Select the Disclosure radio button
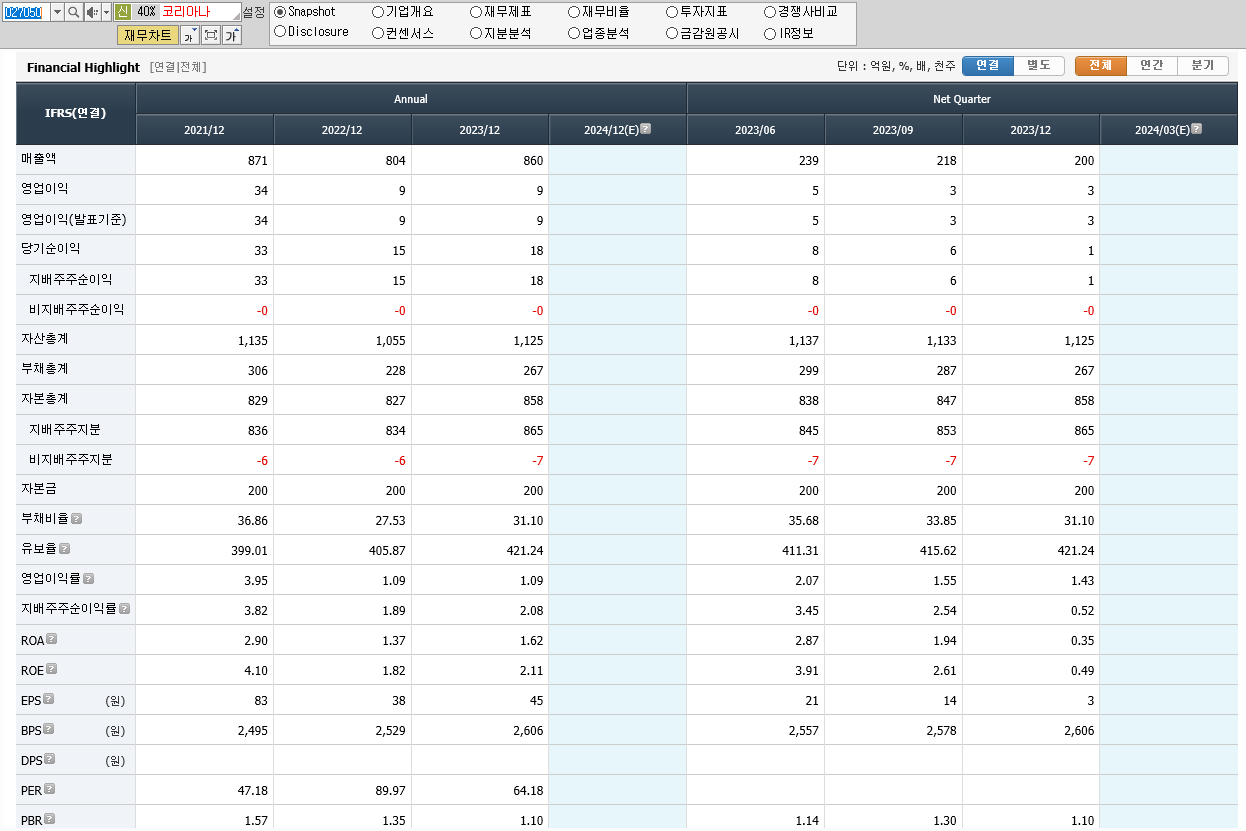Image resolution: width=1246 pixels, height=831 pixels. pyautogui.click(x=280, y=32)
